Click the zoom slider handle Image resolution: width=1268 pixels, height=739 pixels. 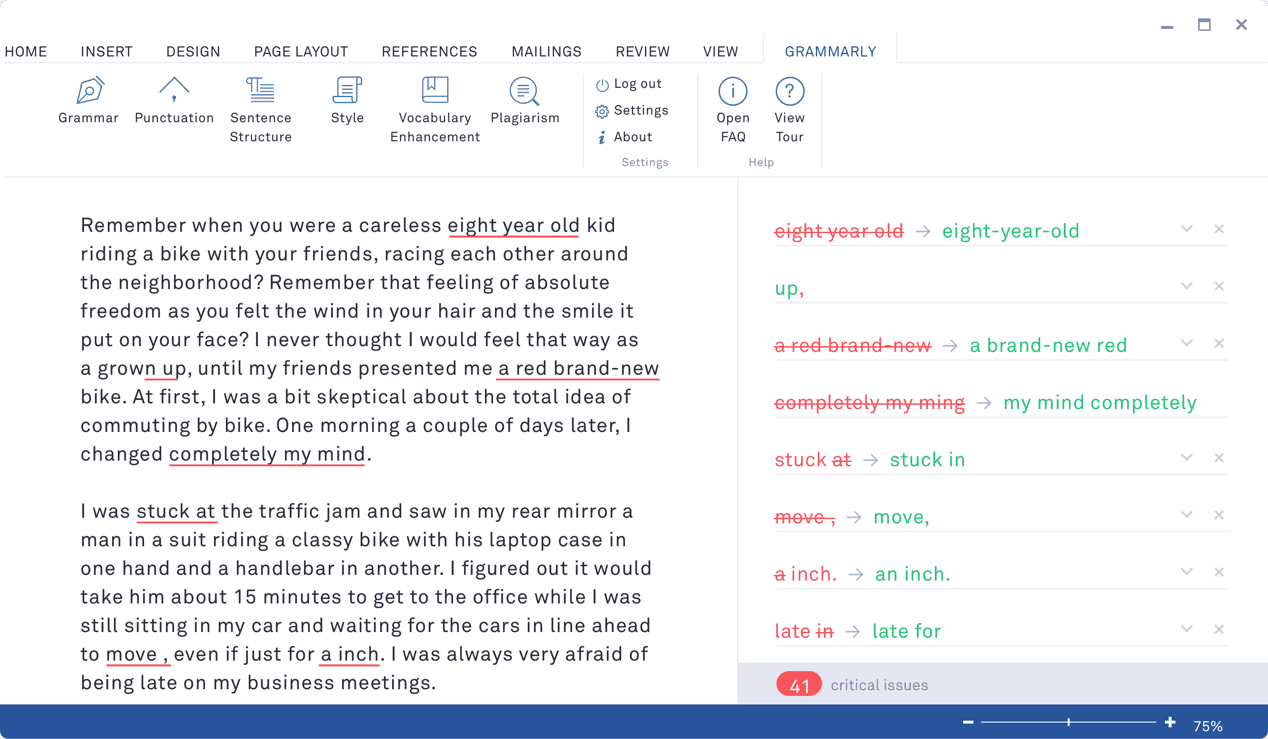tap(1069, 722)
